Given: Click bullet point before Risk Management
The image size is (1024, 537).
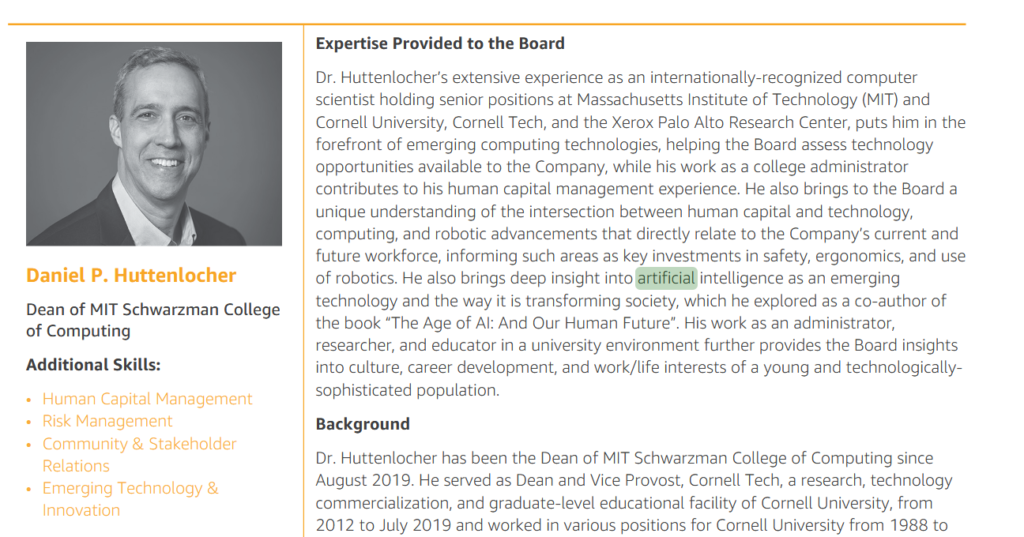Looking at the screenshot, I should pyautogui.click(x=29, y=422).
